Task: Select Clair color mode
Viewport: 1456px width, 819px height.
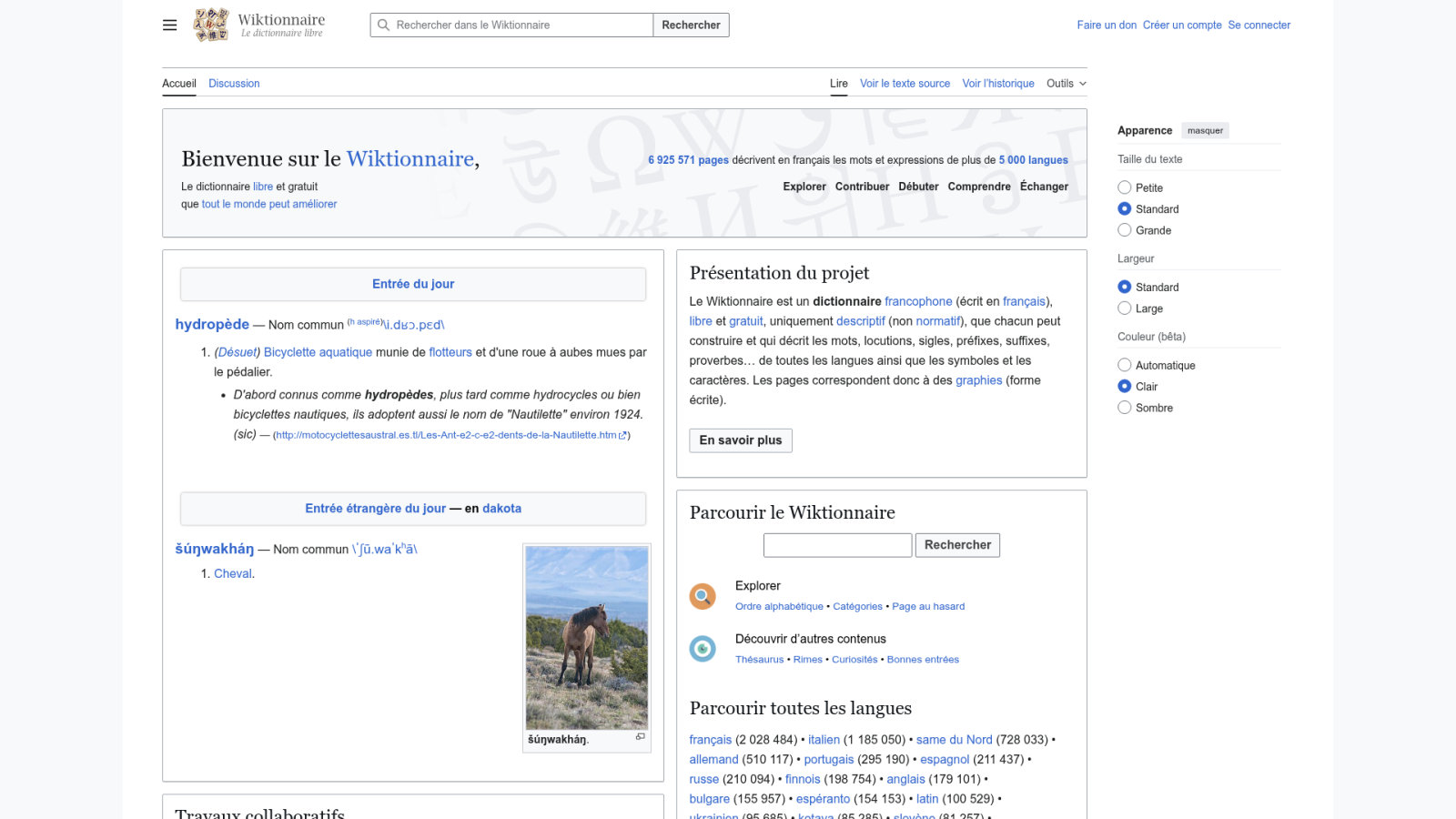Action: coord(1125,386)
